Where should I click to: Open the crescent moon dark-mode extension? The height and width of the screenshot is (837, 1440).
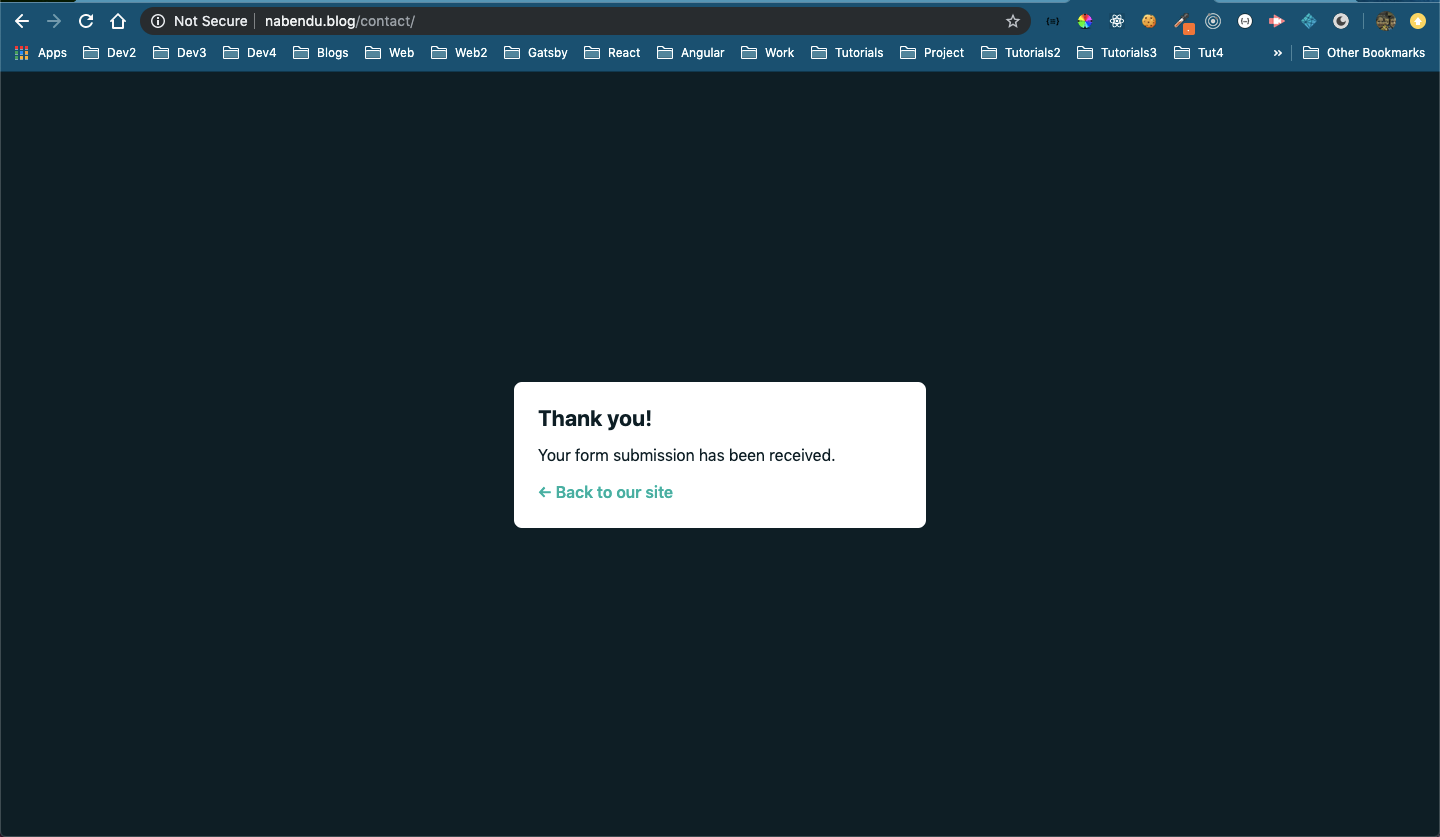click(1341, 21)
